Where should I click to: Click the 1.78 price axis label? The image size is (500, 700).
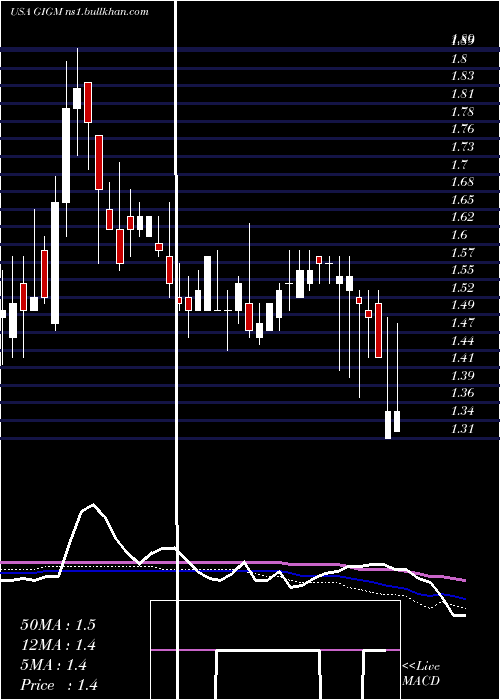click(462, 112)
